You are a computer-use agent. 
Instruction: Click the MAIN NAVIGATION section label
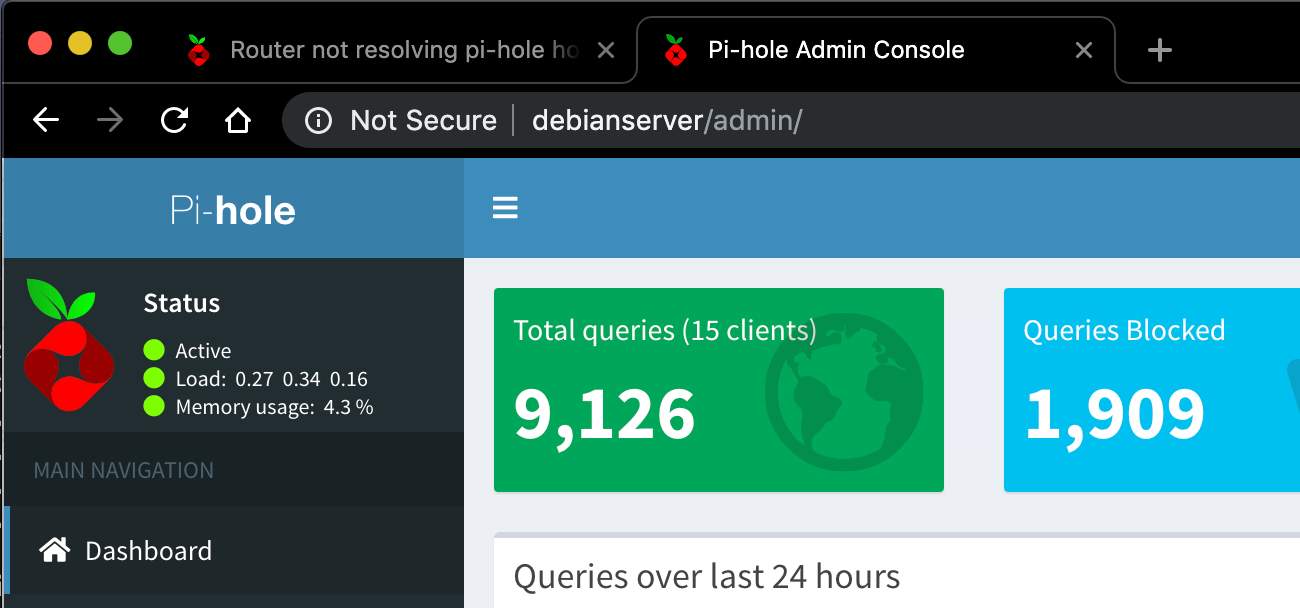(124, 470)
